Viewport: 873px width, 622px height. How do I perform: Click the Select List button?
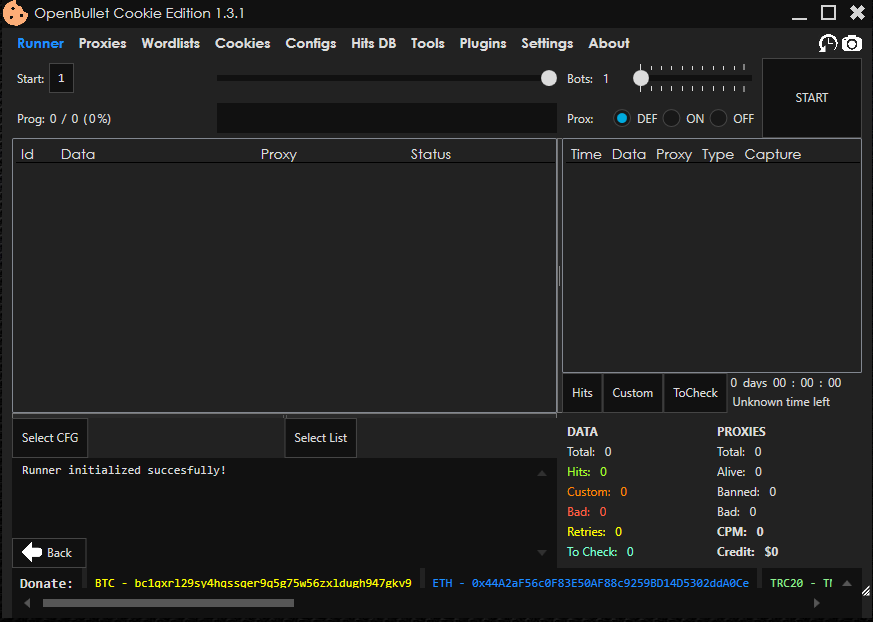tap(321, 438)
